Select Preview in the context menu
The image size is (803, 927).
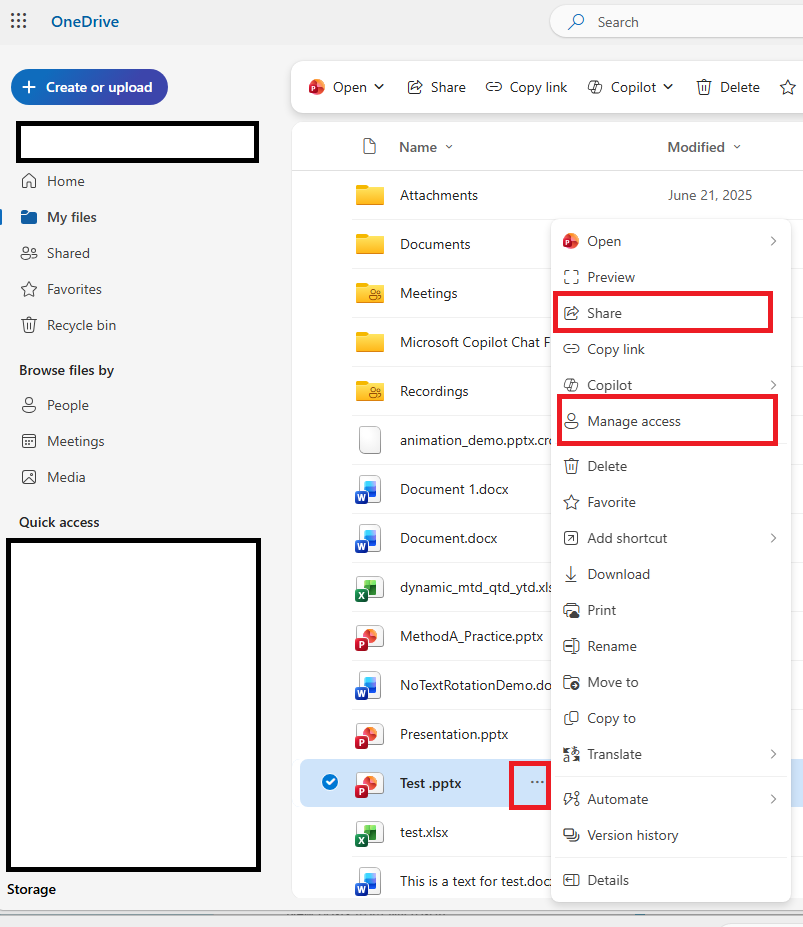671,277
